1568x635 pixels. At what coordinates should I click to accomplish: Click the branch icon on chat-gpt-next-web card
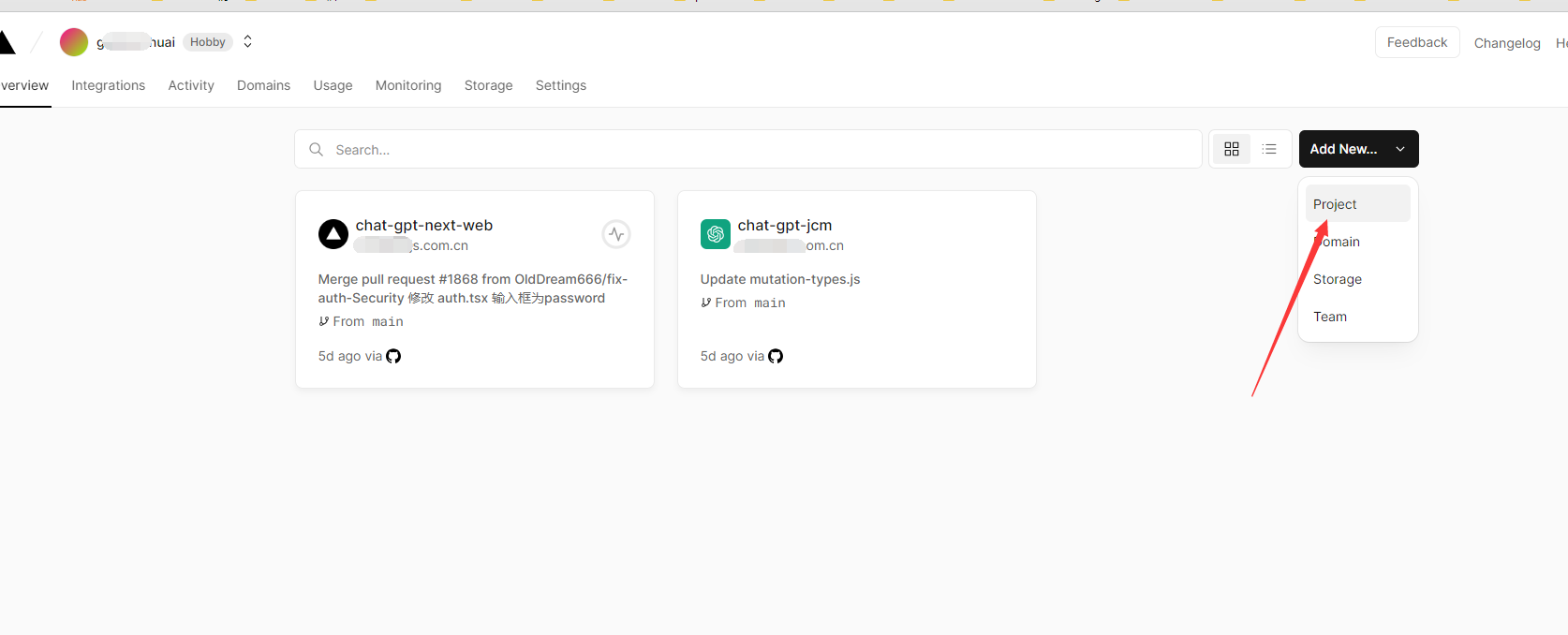coord(323,321)
